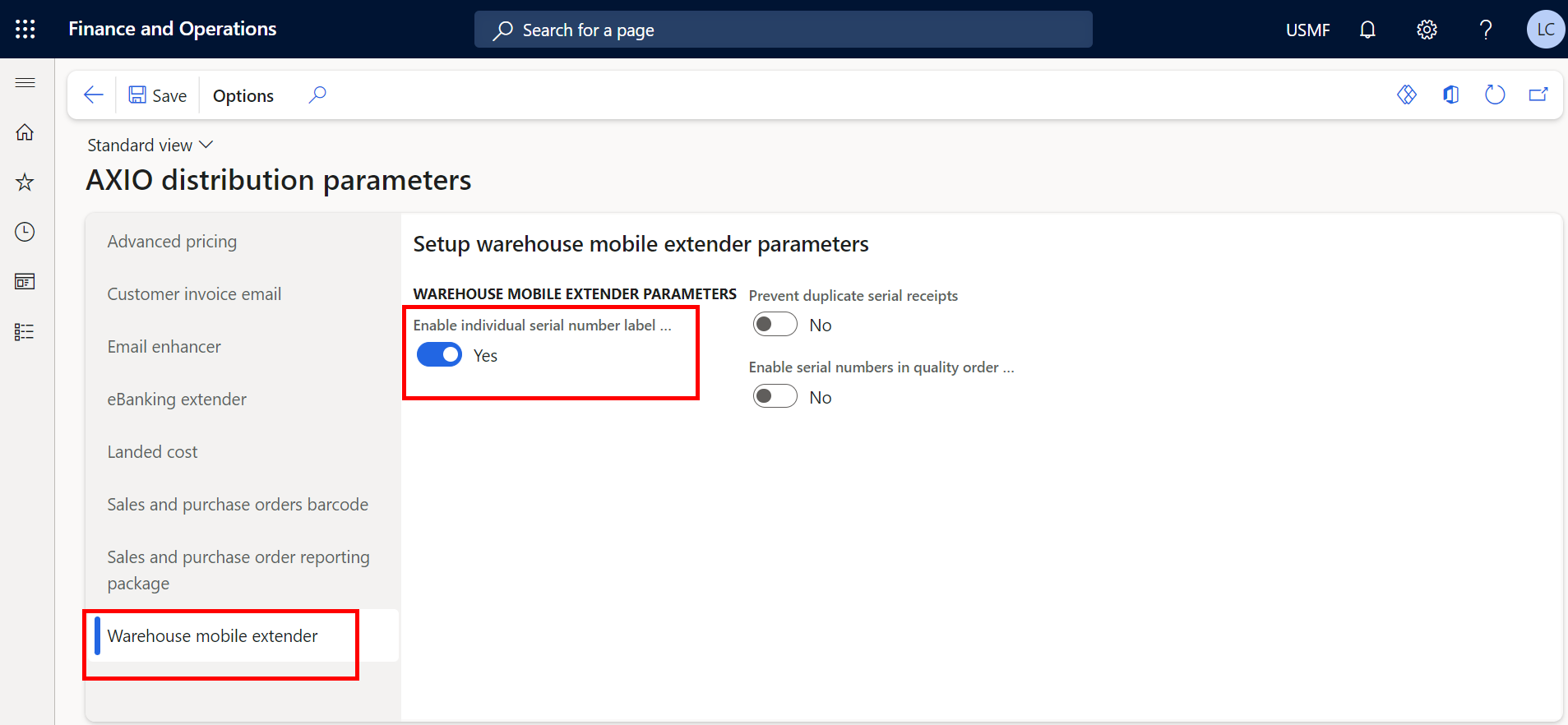Open Sales and purchase order reporting package tab
Image resolution: width=1568 pixels, height=725 pixels.
[x=243, y=570]
